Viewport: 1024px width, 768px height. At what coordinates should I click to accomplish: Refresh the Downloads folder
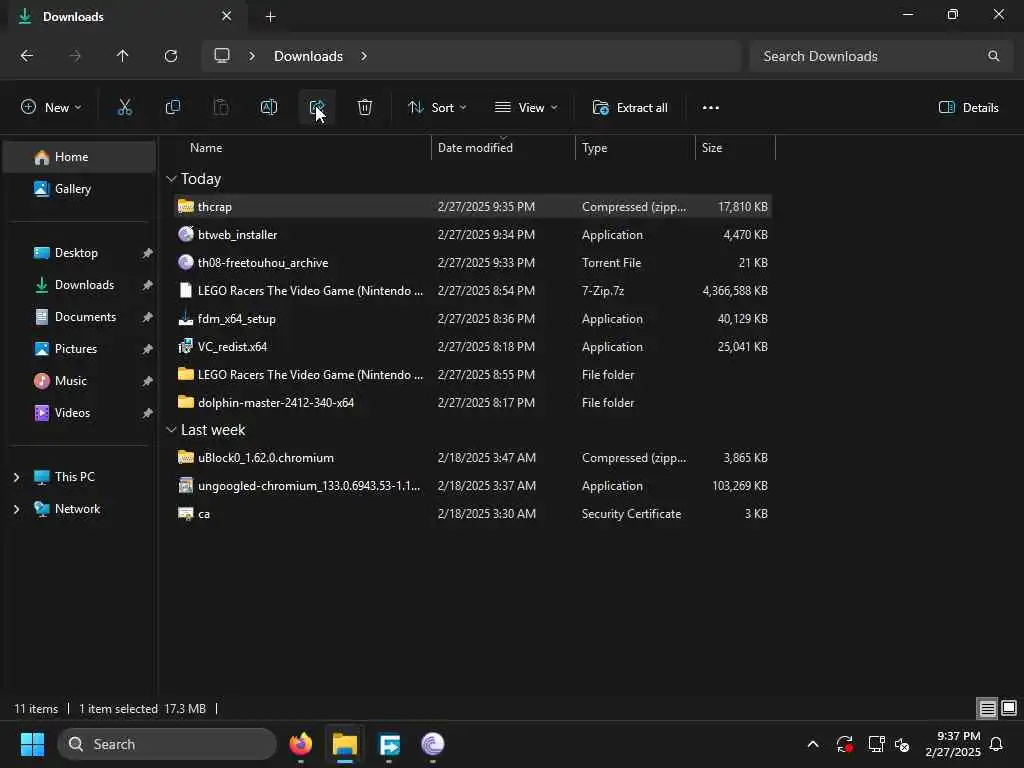click(x=171, y=56)
